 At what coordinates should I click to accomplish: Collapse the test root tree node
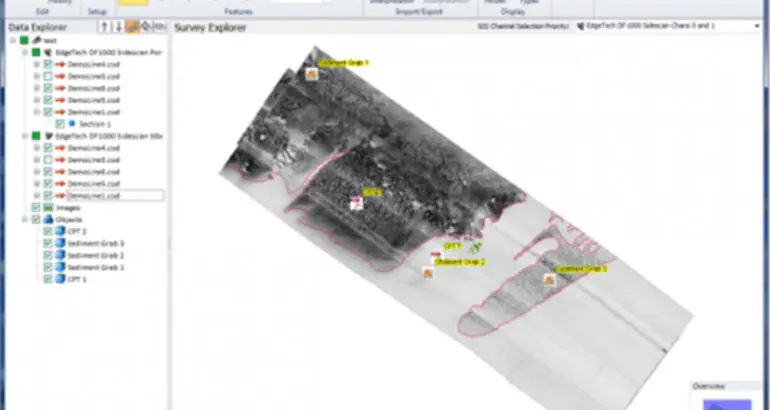click(12, 40)
